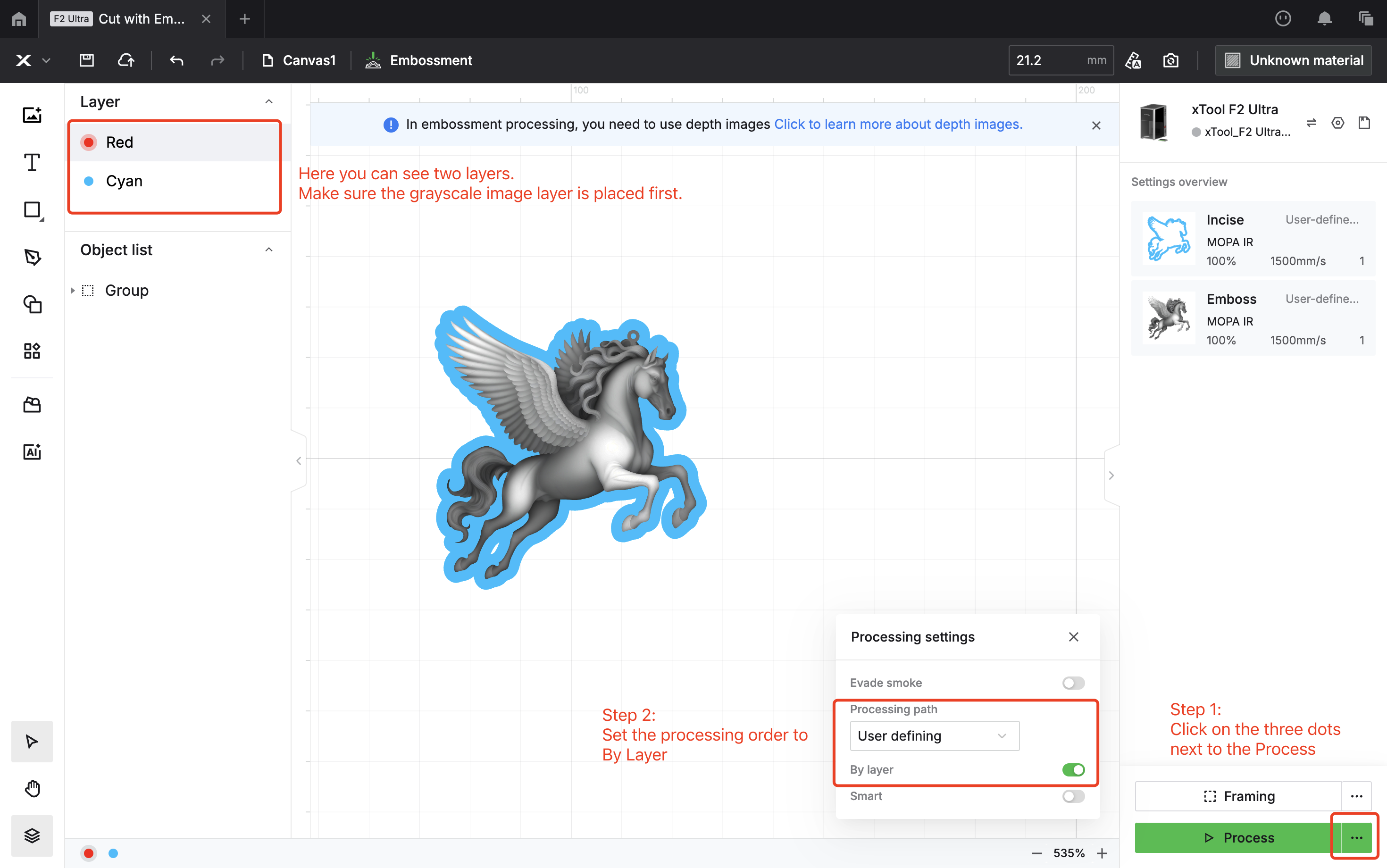Collapse the right panel arrow
This screenshot has height=868, width=1387.
1111,476
